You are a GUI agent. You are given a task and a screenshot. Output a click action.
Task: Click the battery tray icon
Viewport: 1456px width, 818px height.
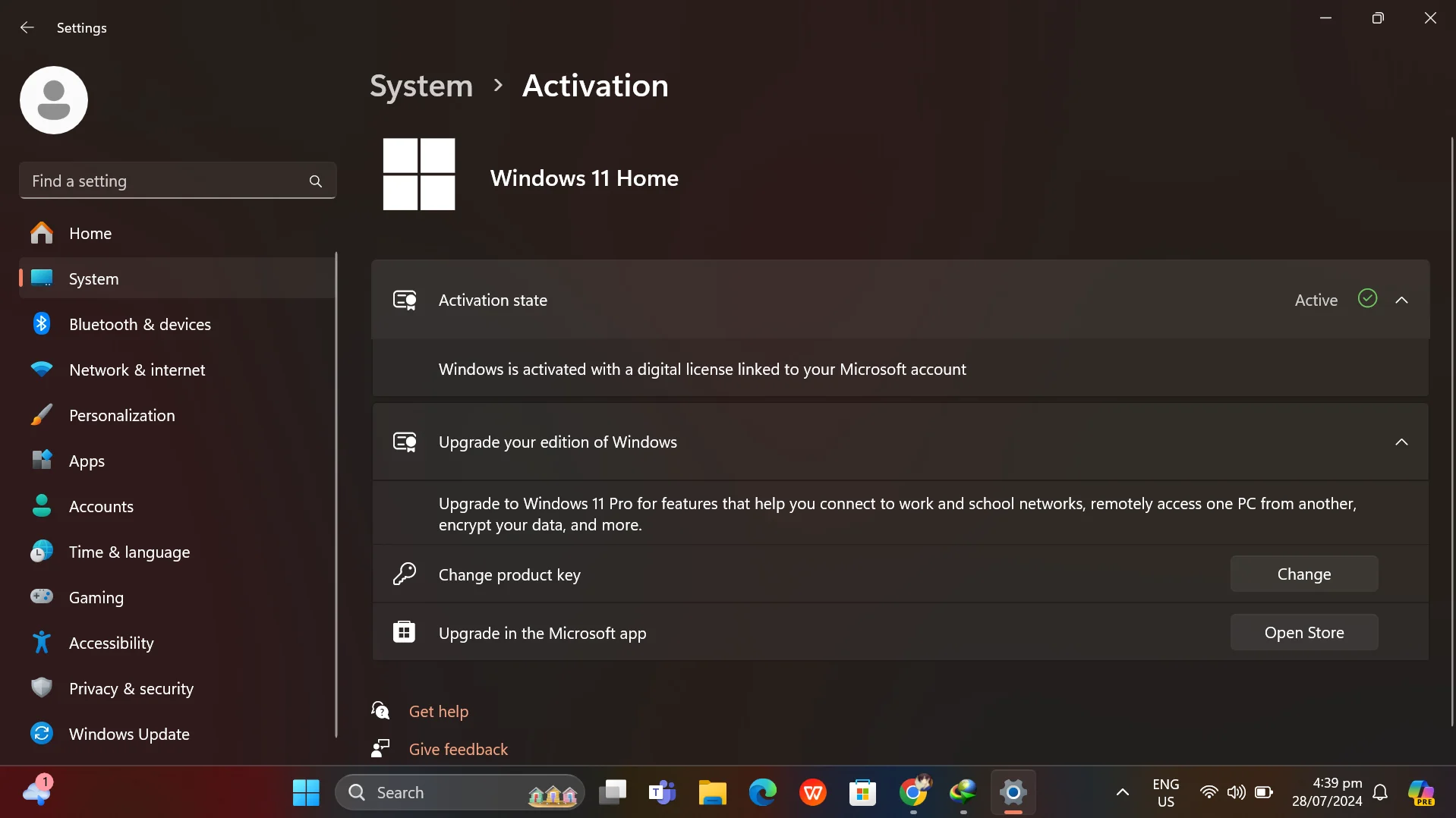point(1264,793)
